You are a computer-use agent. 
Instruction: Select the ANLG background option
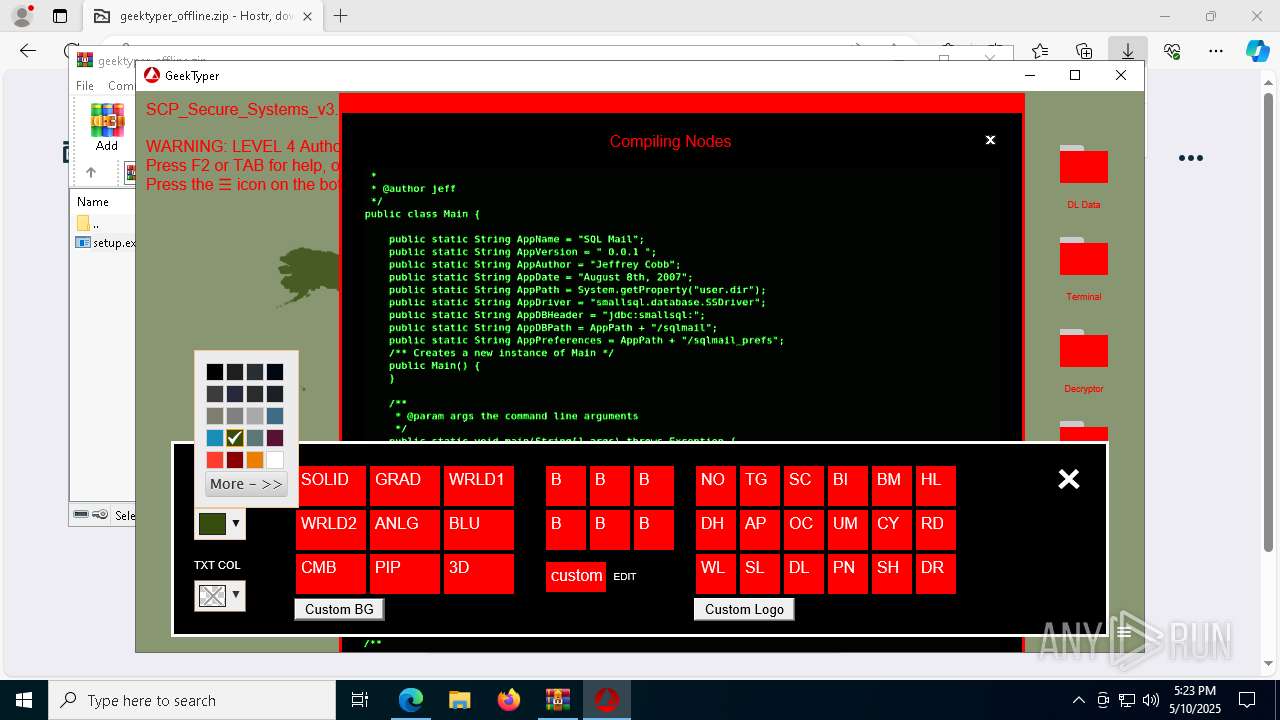[x=405, y=530]
